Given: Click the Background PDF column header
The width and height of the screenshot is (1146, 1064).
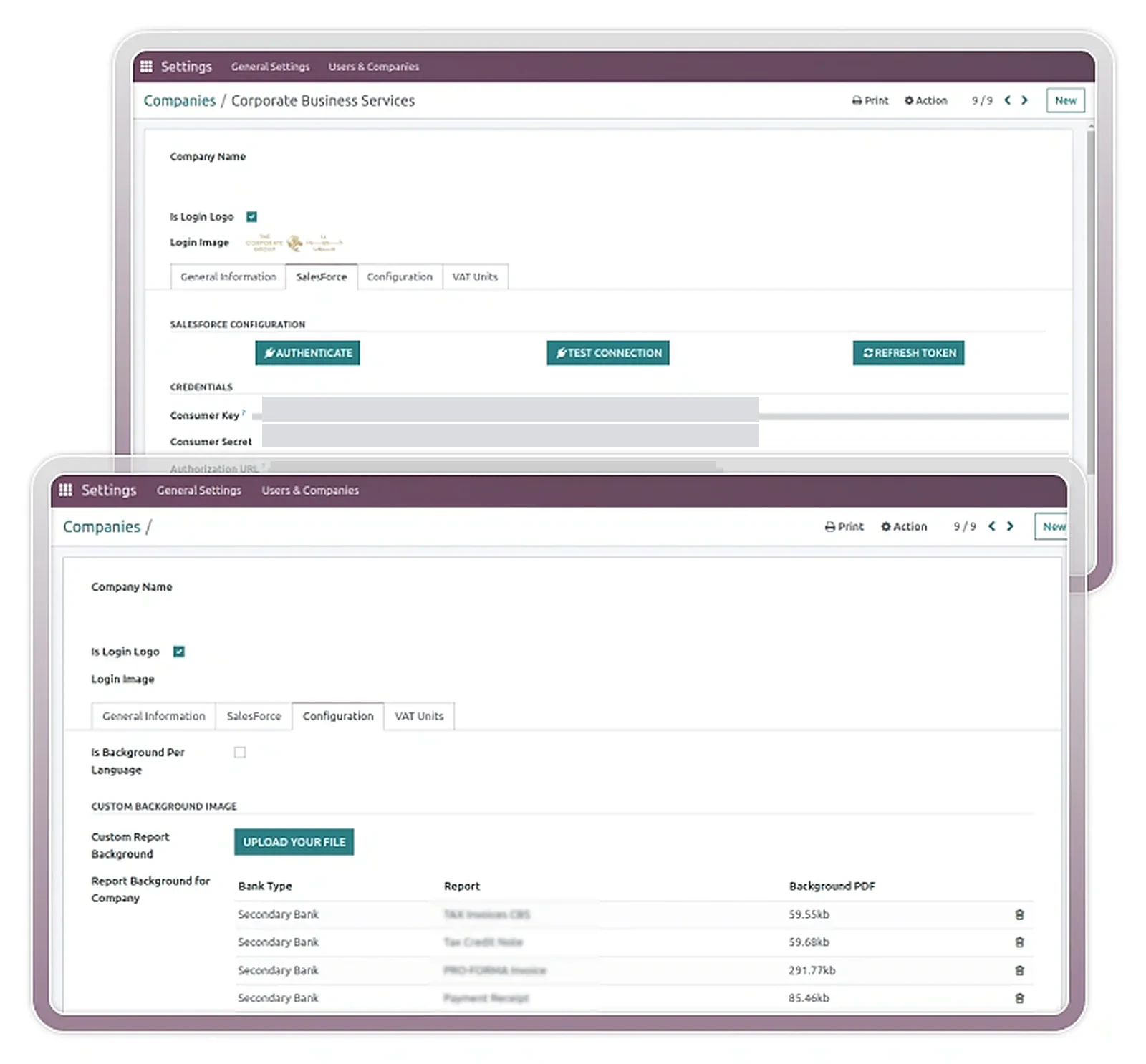Looking at the screenshot, I should [832, 886].
